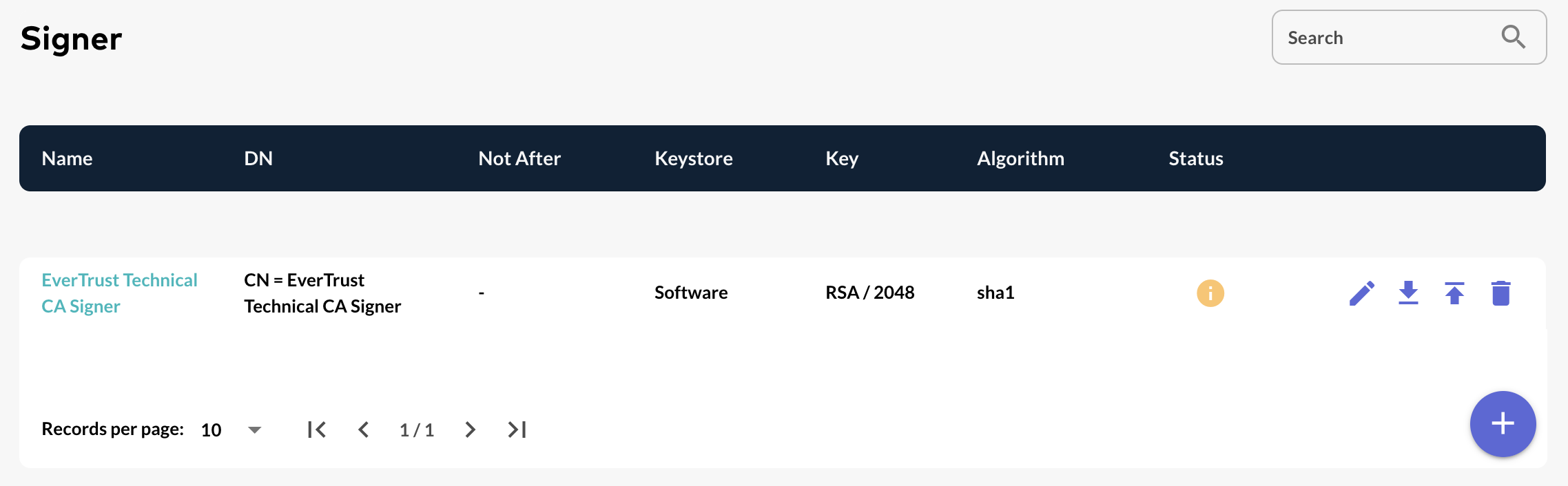The height and width of the screenshot is (486, 1568).
Task: Sort by the Name column header
Action: pos(67,158)
